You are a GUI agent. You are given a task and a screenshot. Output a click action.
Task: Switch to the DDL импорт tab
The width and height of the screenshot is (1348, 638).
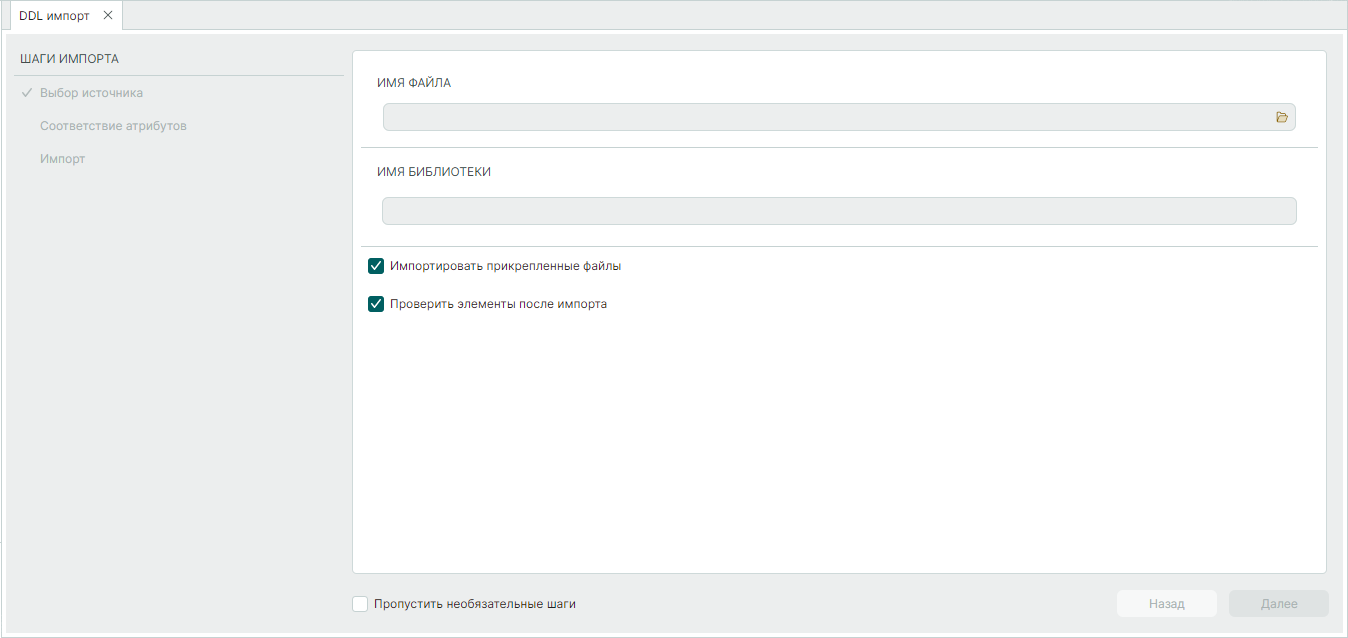click(x=54, y=16)
